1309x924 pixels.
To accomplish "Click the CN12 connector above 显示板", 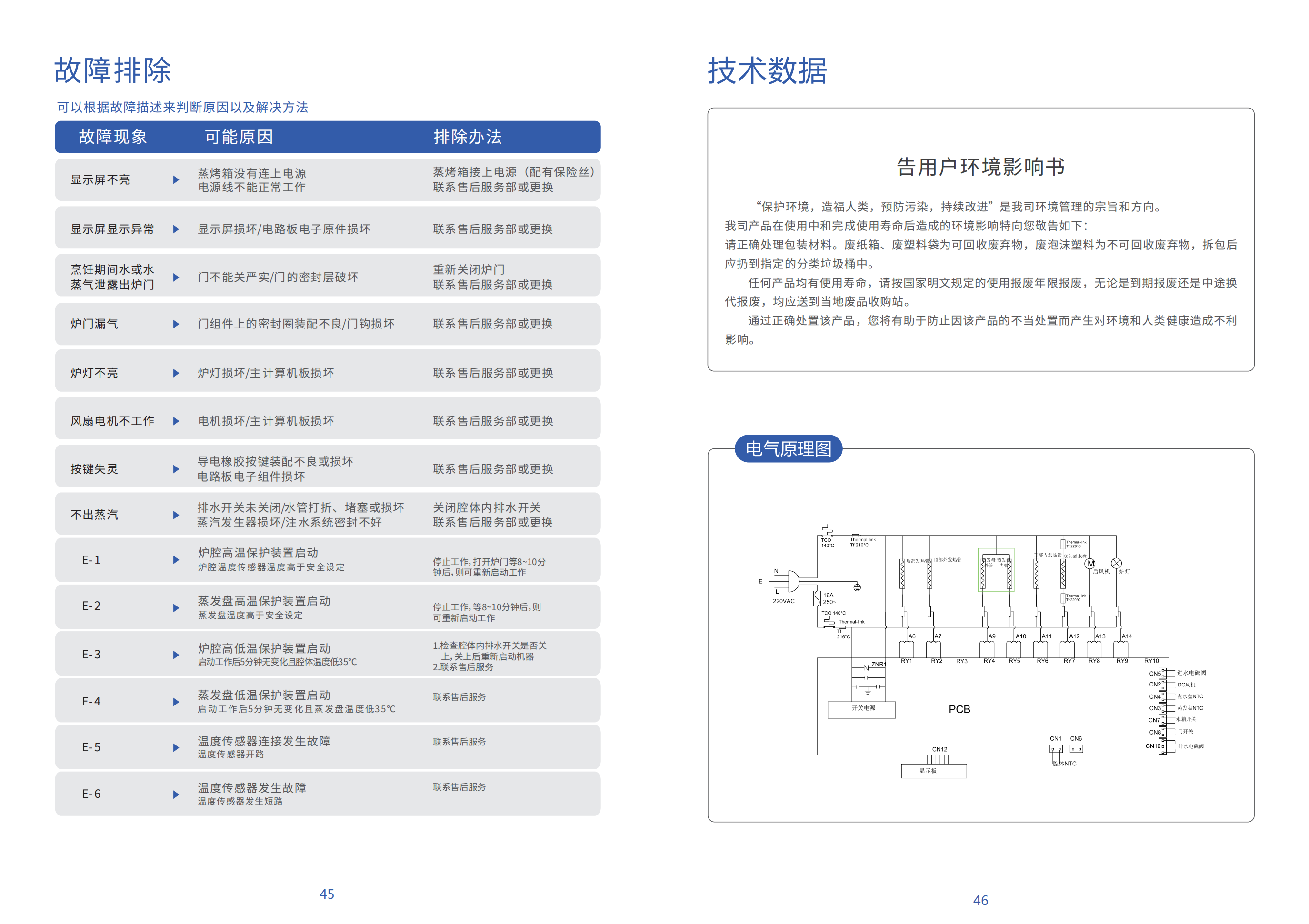I will pos(938,759).
